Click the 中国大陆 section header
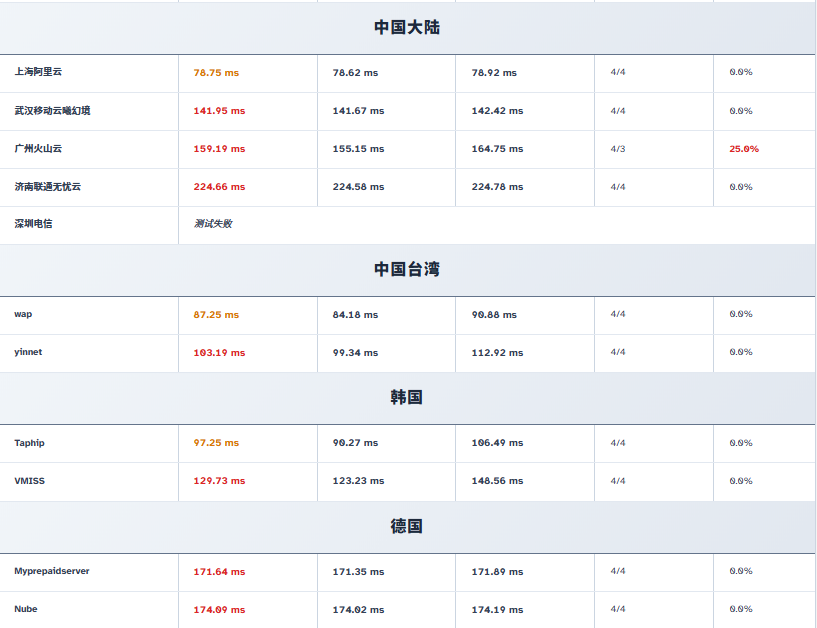Screen dimensions: 817x628 coord(407,28)
